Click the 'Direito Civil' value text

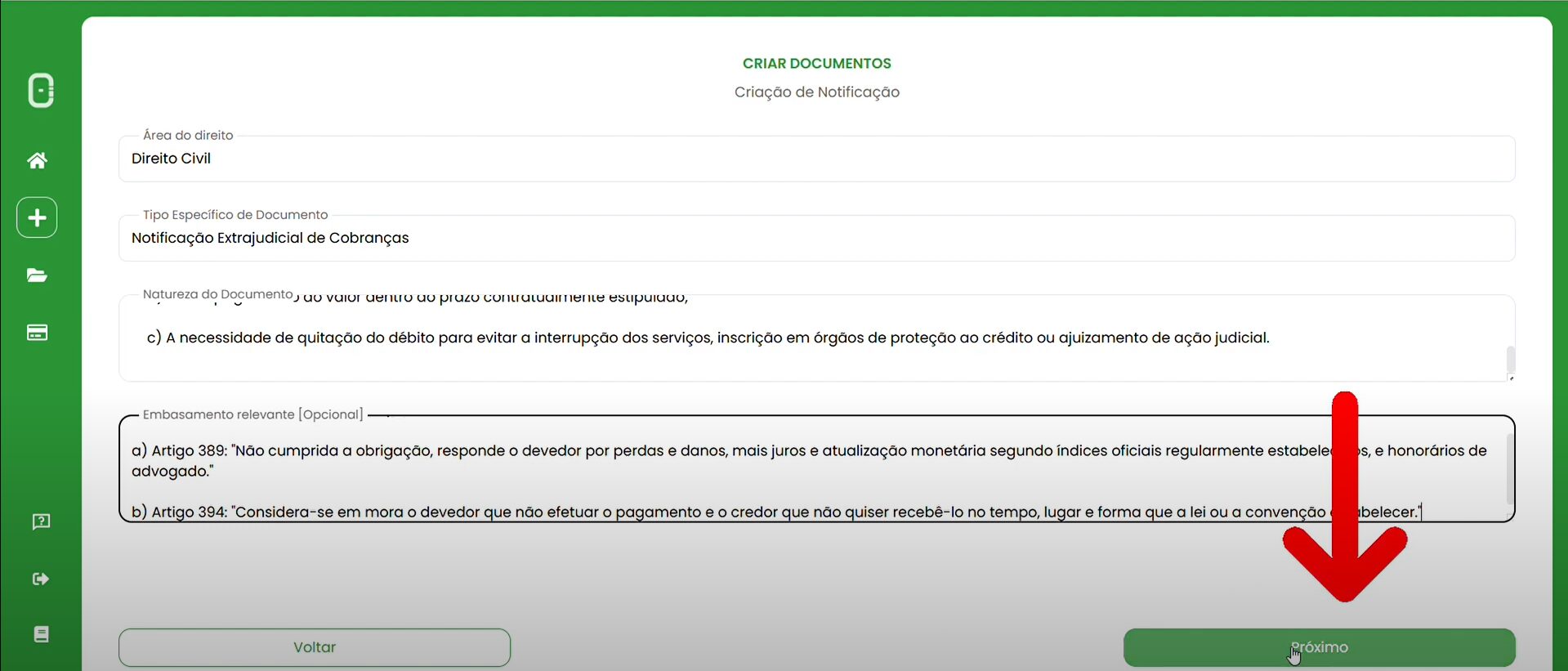(171, 159)
